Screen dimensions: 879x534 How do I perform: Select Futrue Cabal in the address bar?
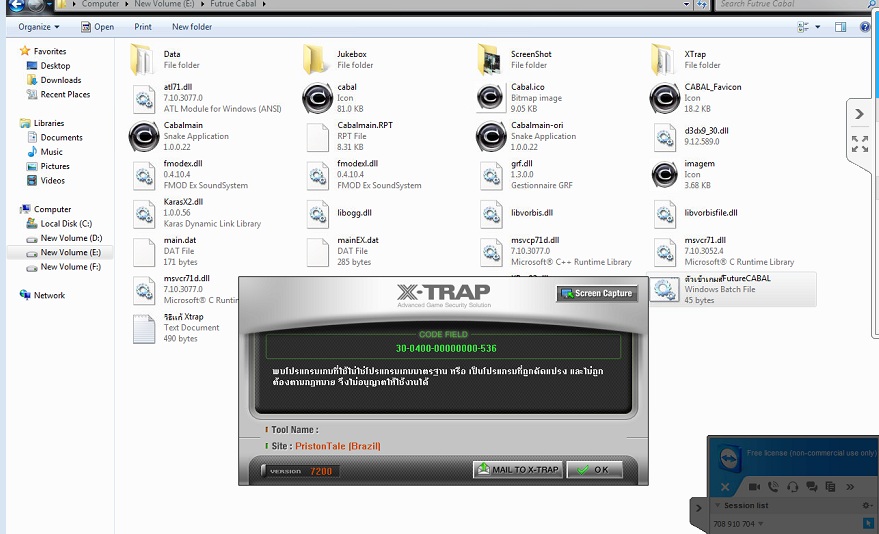click(233, 4)
